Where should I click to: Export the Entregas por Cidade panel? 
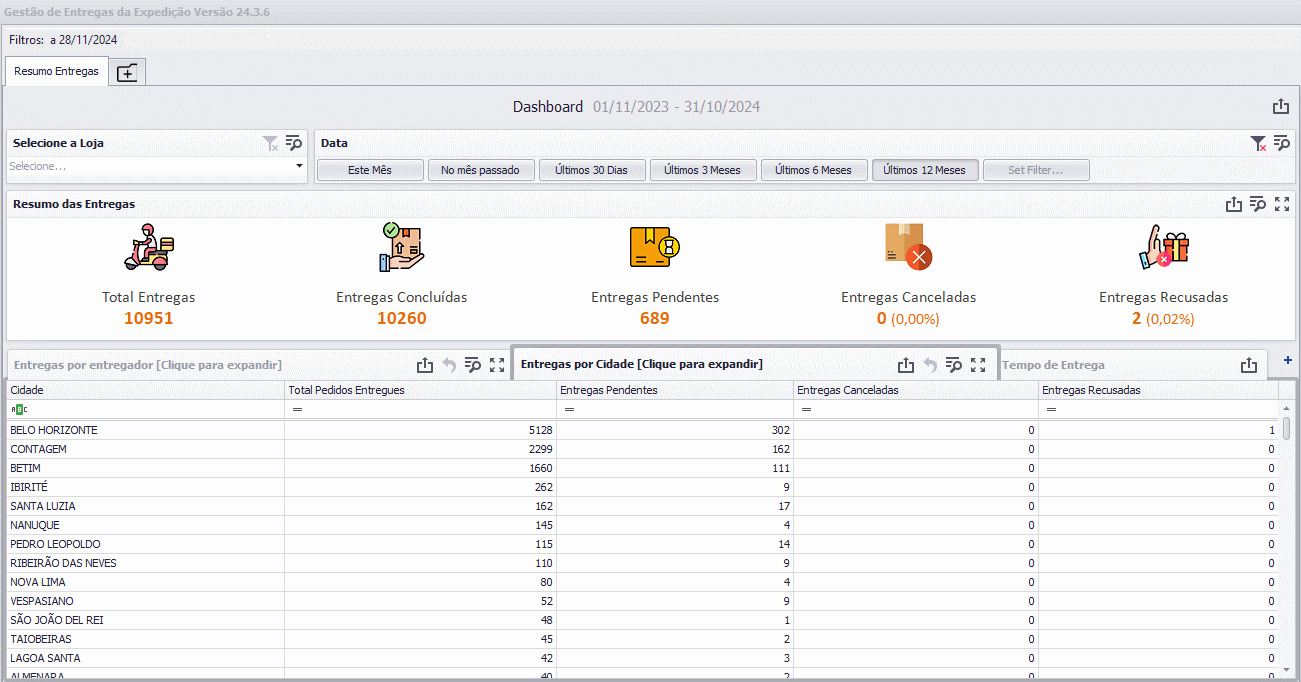(x=906, y=365)
